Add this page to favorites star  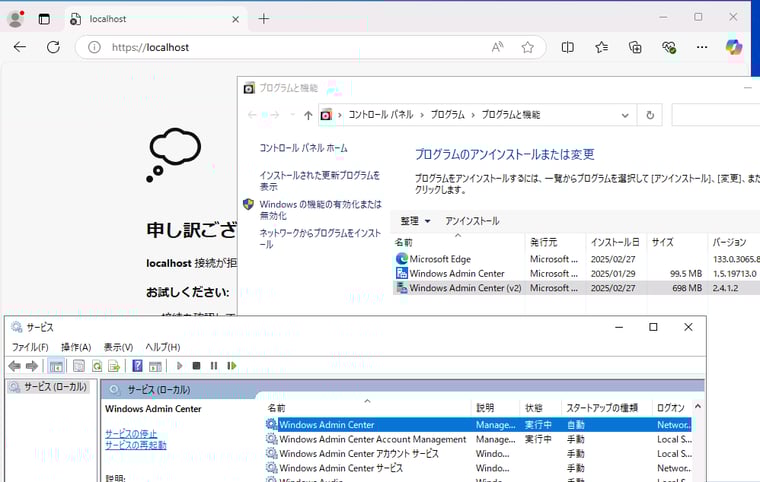pos(527,47)
